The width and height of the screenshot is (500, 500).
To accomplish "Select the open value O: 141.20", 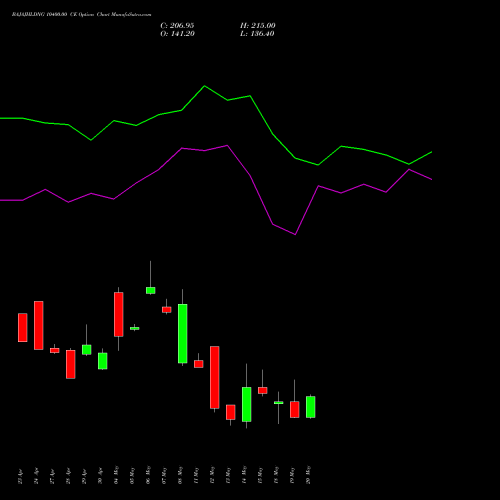I will [x=177, y=34].
